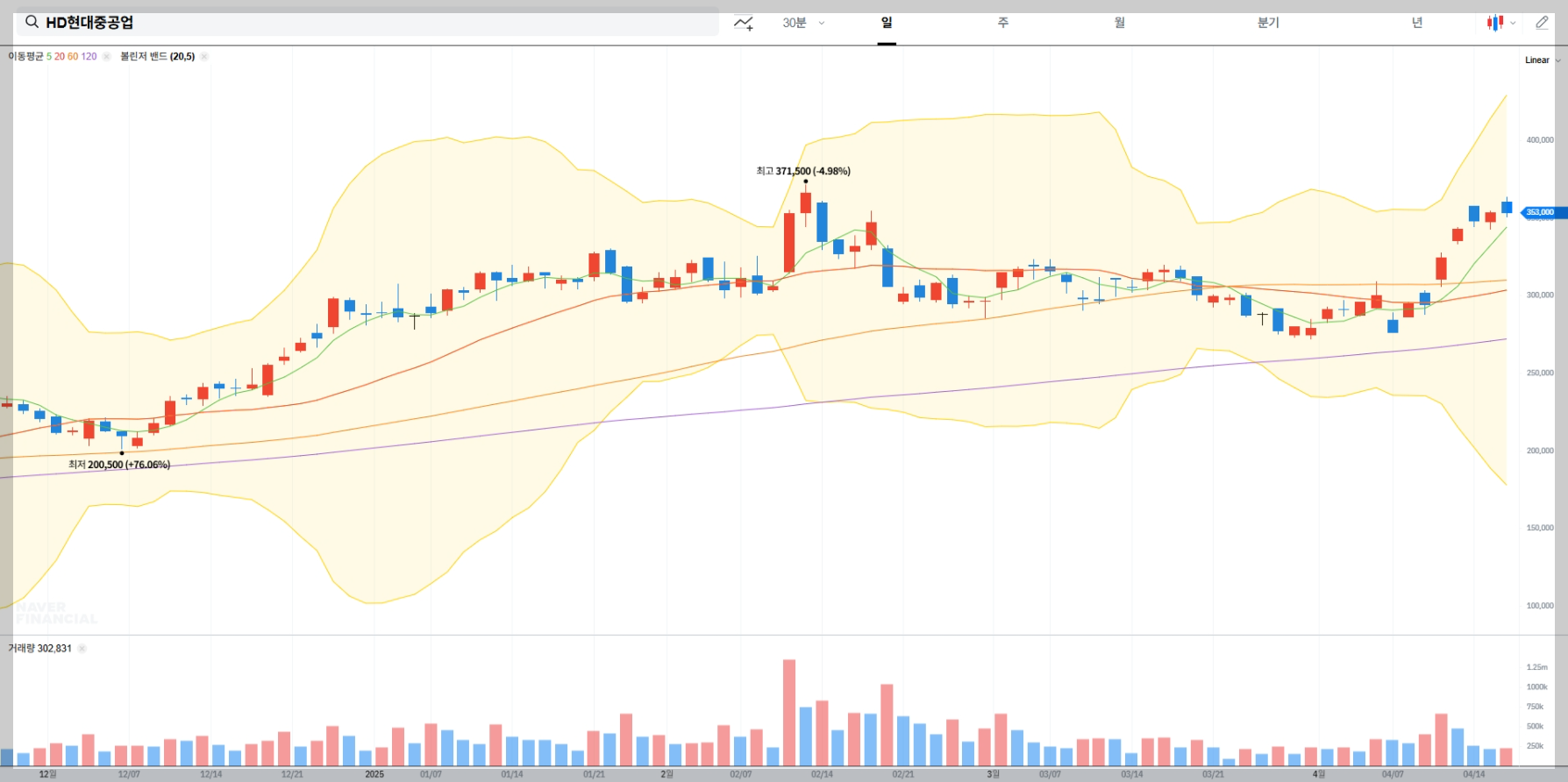Click the 최고 371,500 high annotation
1568x782 pixels.
tap(803, 171)
